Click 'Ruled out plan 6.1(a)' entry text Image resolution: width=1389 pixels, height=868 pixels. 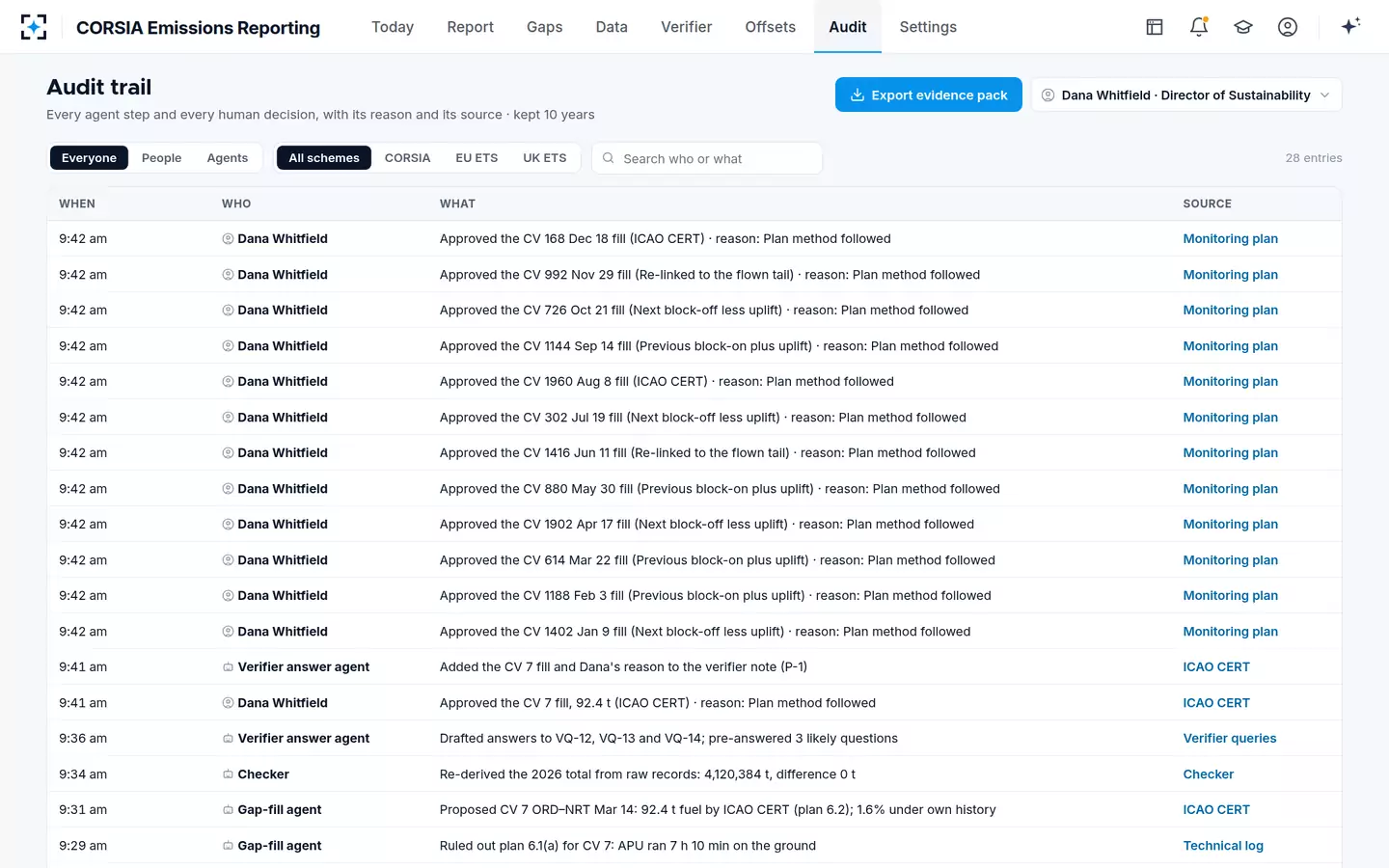coord(627,846)
